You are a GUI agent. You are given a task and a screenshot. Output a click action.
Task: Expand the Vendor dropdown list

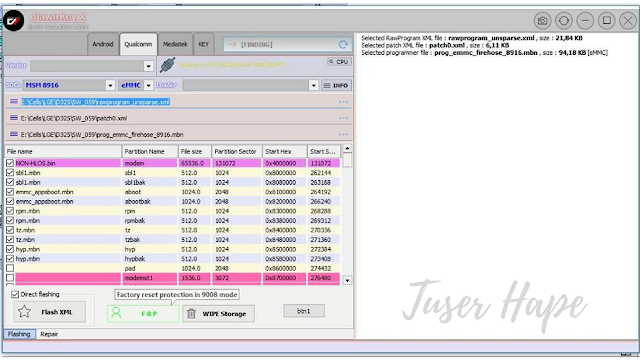tap(149, 66)
